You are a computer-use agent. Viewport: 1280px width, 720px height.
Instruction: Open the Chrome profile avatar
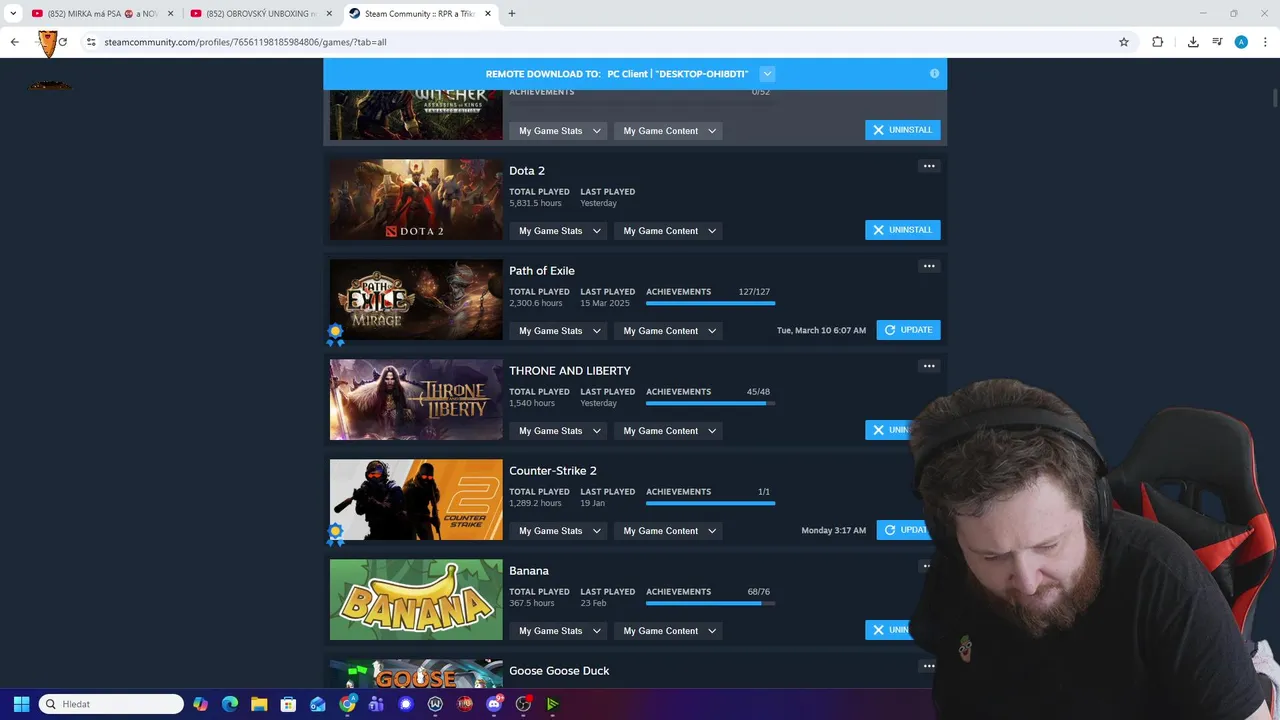click(x=1241, y=42)
